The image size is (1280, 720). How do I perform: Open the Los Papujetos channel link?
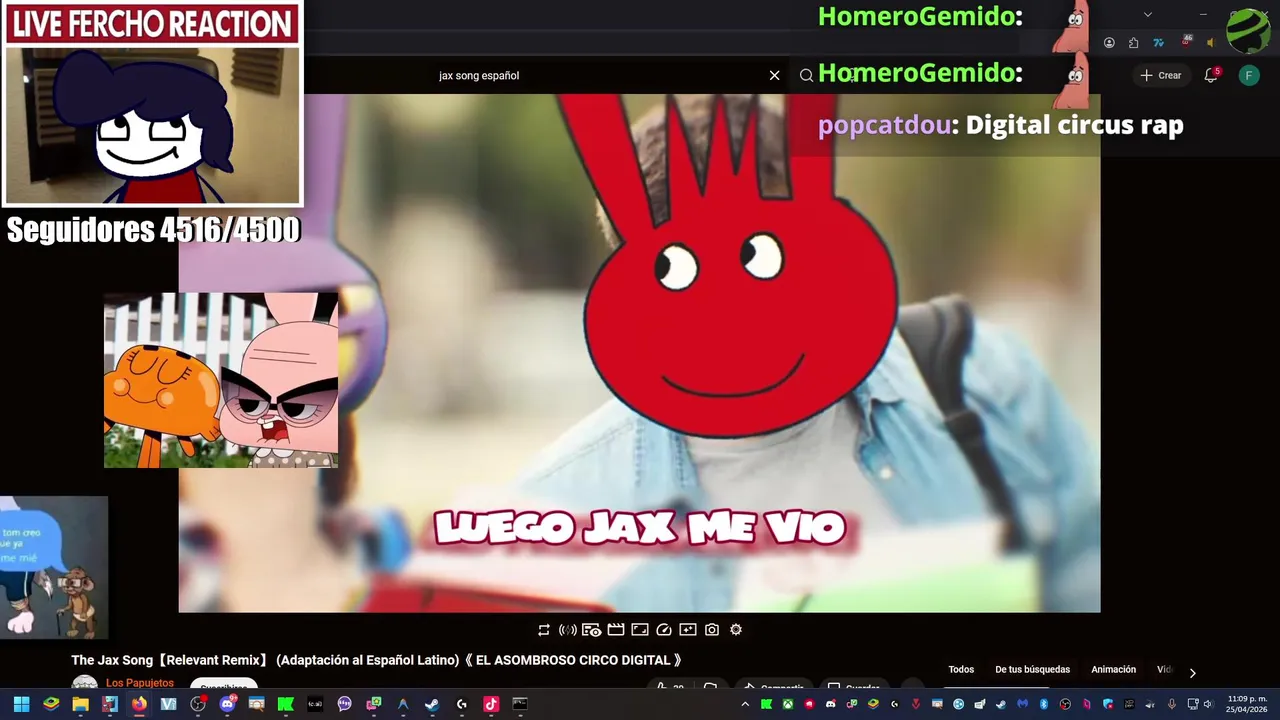coord(140,683)
